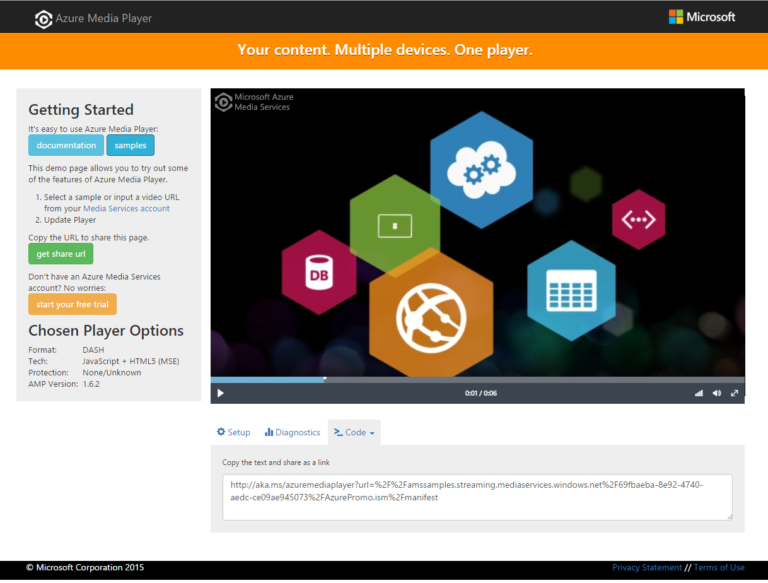Click the progress bar scrubber handle

coord(325,379)
